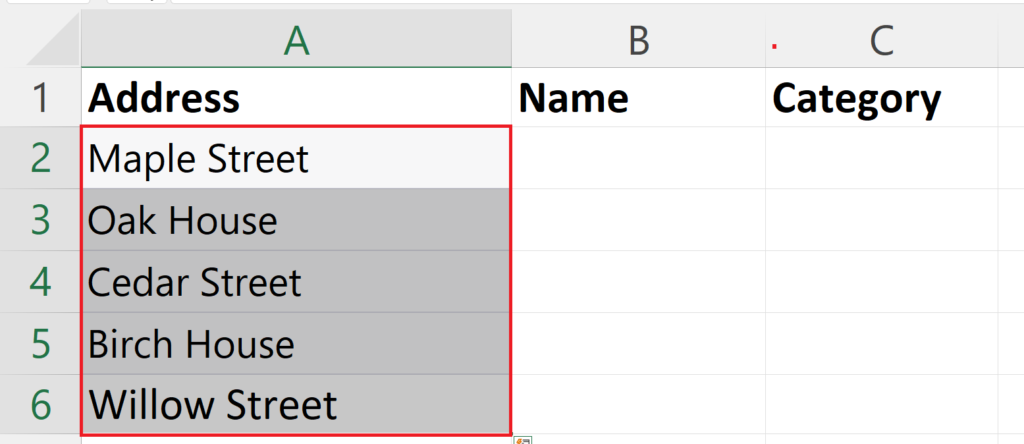Click the Select All corner triangle

pyautogui.click(x=54, y=41)
